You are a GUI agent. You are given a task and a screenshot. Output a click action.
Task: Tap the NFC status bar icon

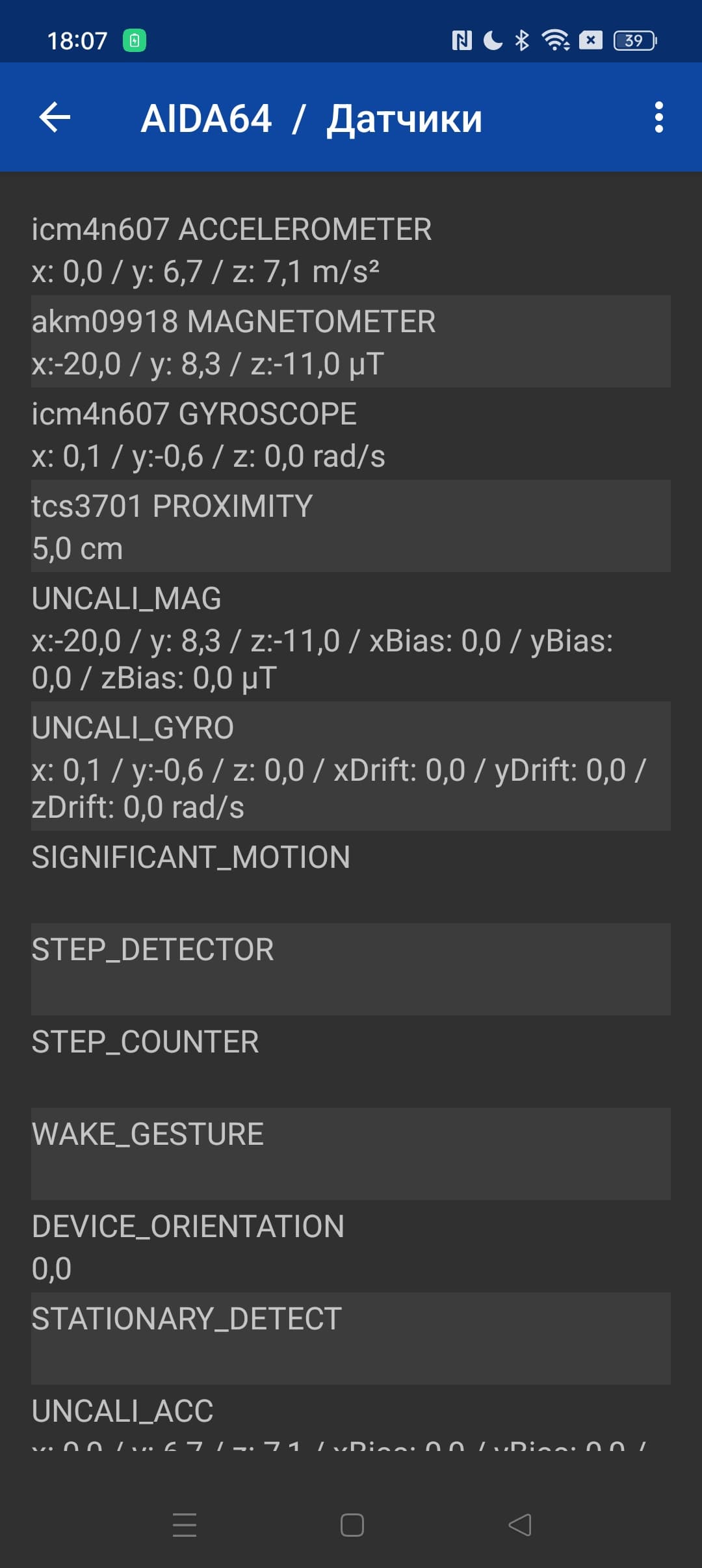(461, 41)
